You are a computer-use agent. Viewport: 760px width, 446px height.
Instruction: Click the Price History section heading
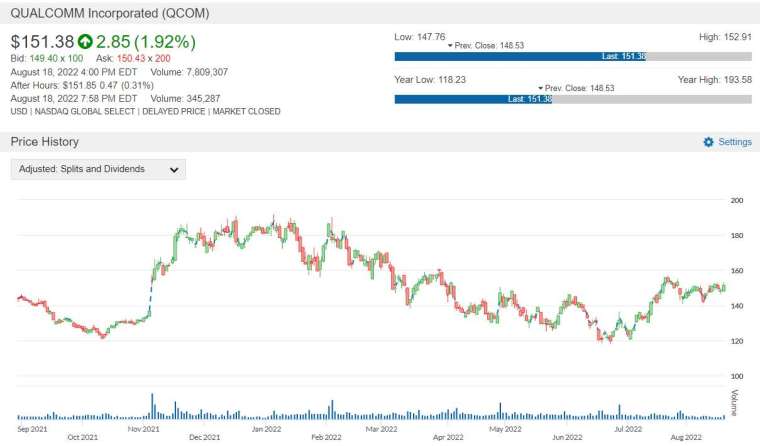(45, 142)
